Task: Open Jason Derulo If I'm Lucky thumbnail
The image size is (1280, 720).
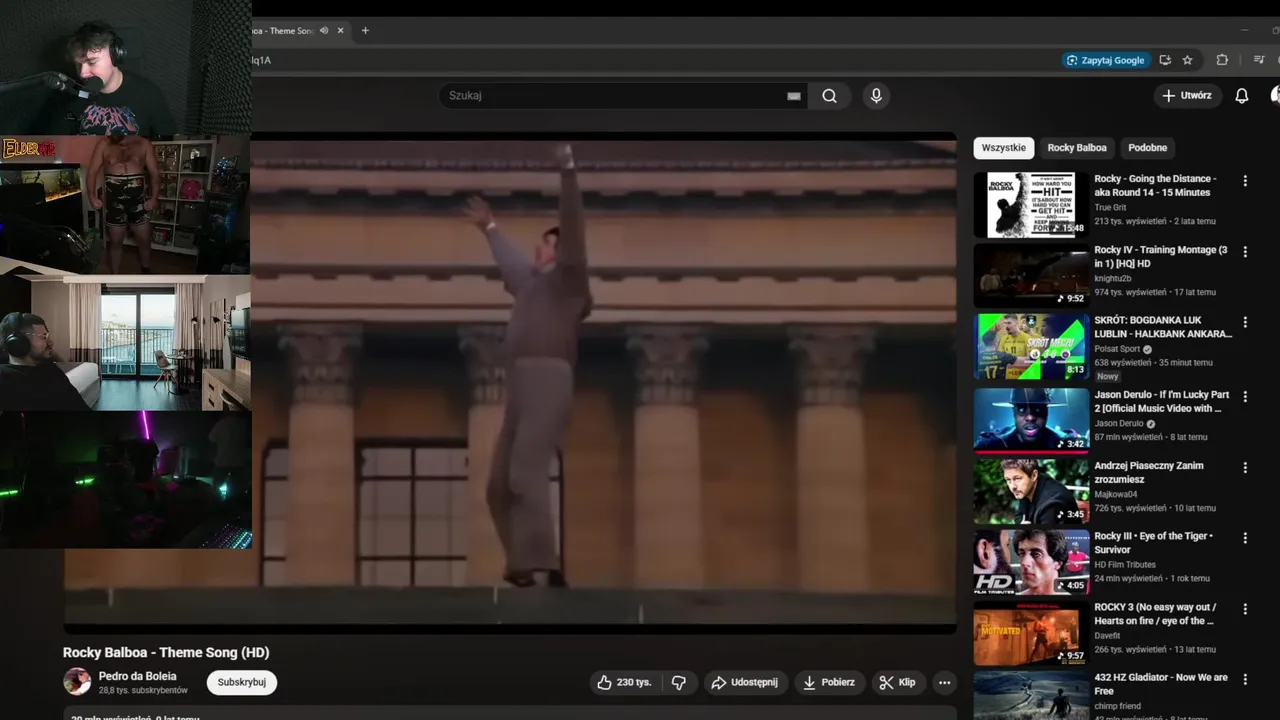Action: click(x=1031, y=421)
